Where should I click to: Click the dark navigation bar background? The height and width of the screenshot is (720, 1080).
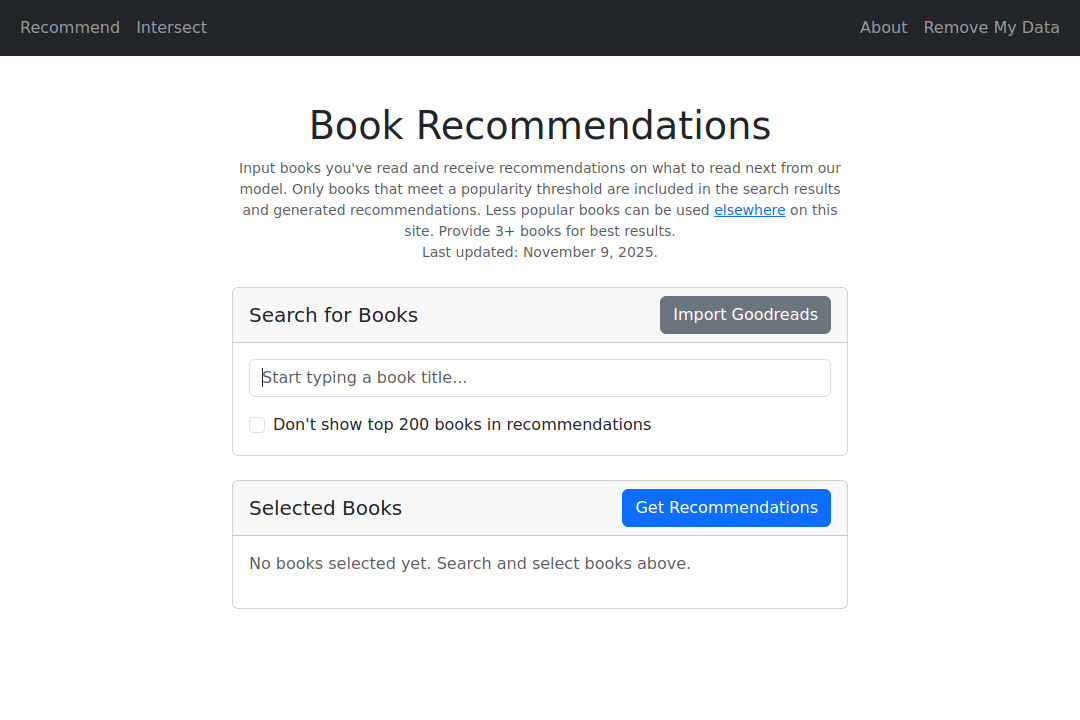point(540,27)
